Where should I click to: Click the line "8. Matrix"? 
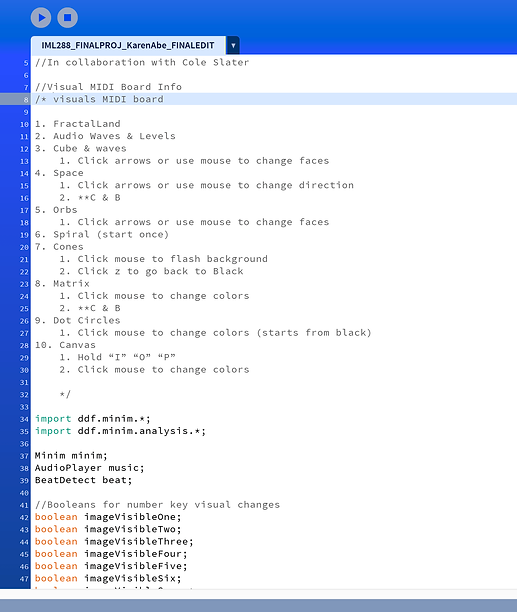click(62, 283)
